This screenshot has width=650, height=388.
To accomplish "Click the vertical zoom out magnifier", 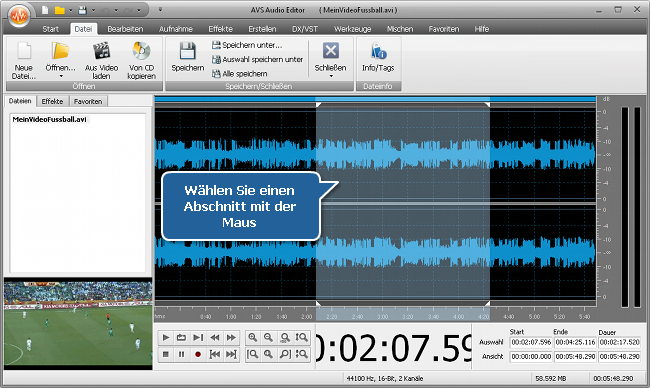I will 301,354.
